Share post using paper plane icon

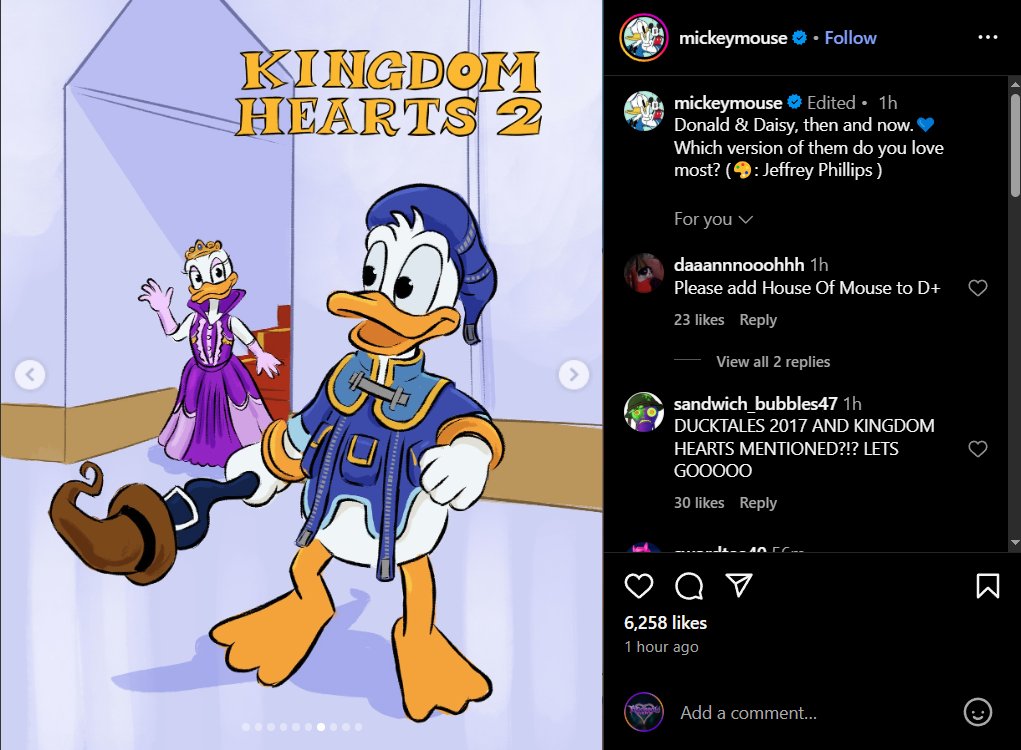(739, 585)
